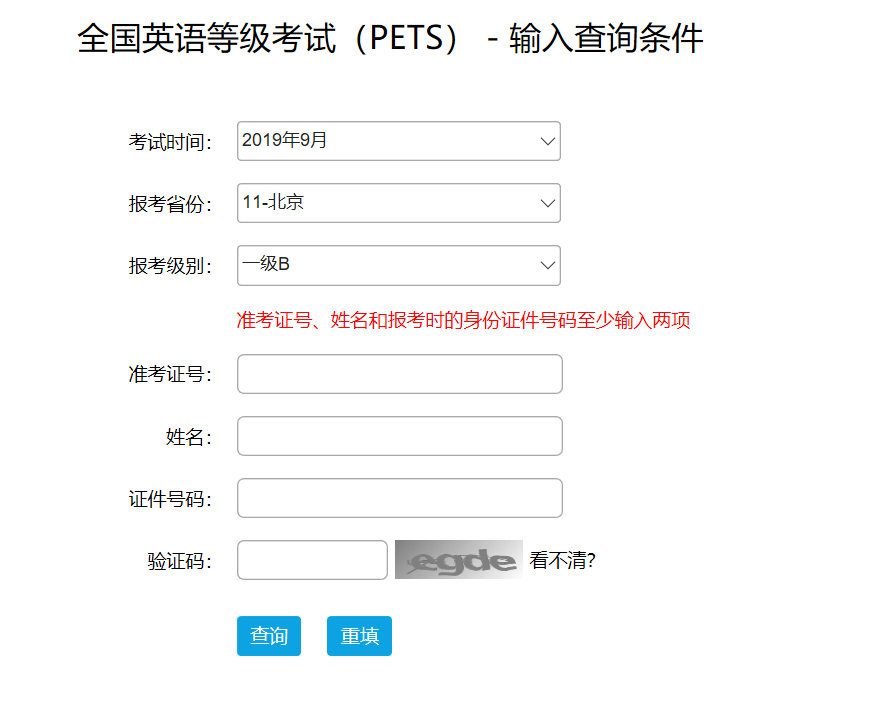Click the 报考省份 label

[170, 205]
